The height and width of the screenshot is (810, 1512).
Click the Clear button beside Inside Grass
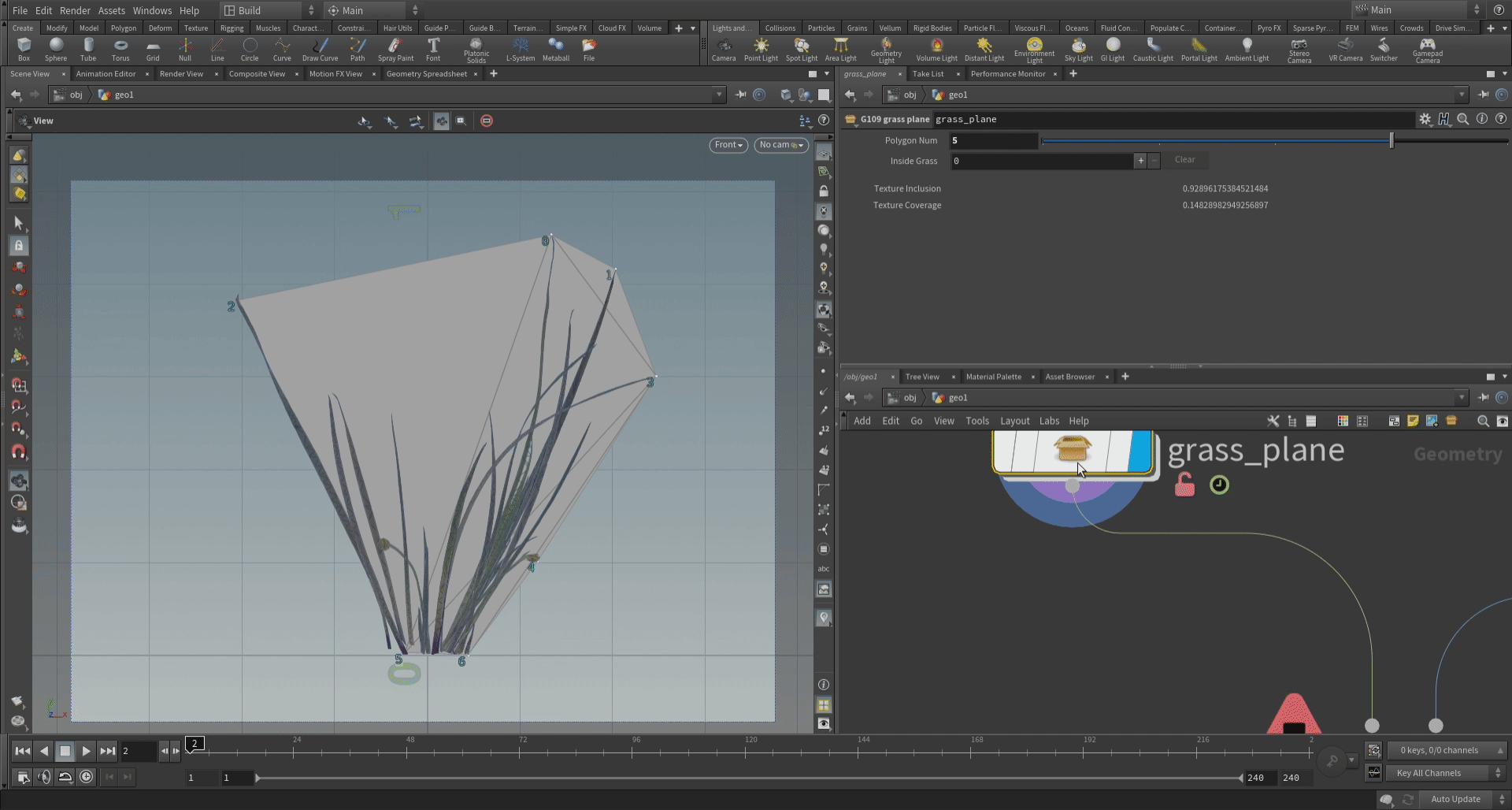(1184, 160)
